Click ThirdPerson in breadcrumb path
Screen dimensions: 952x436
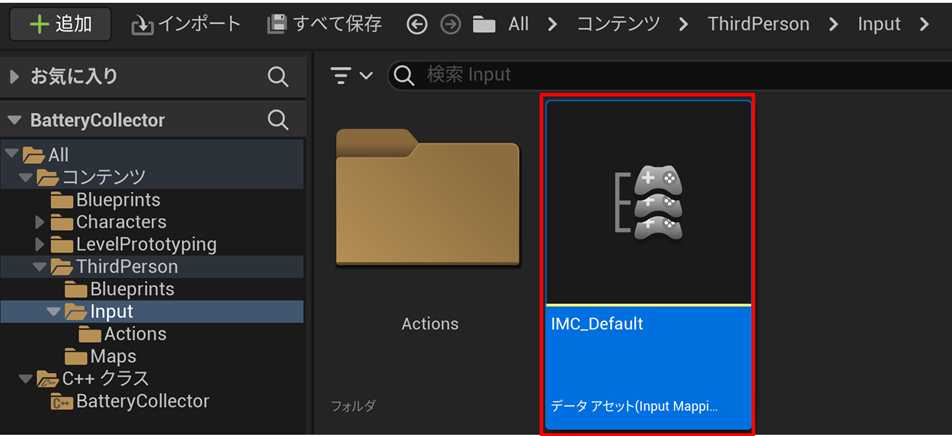point(758,24)
